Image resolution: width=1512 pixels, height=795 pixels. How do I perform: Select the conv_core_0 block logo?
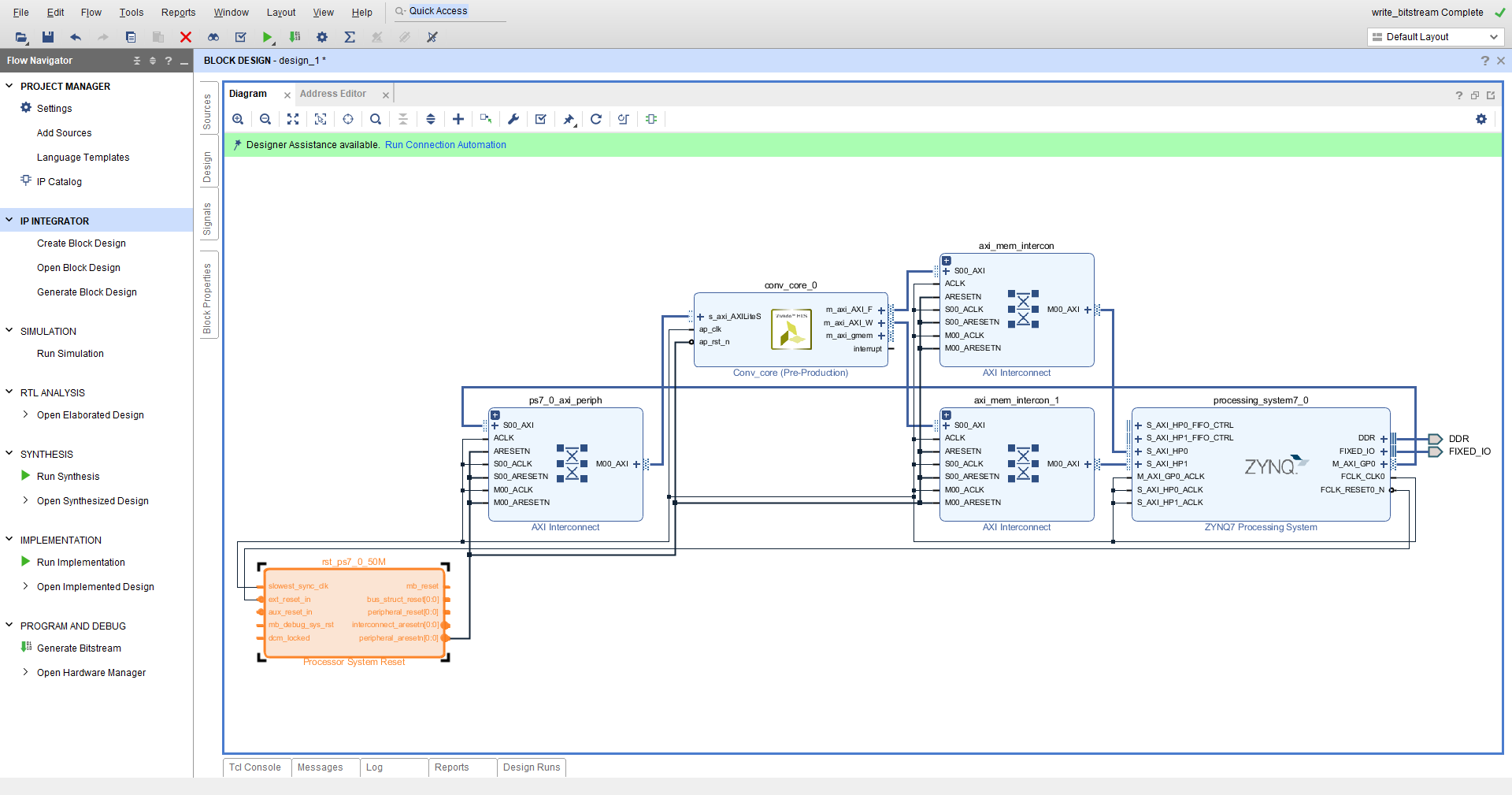(791, 329)
